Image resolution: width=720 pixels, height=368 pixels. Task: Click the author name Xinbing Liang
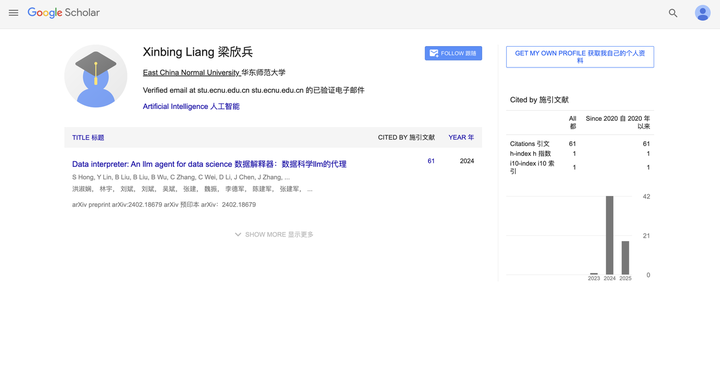[198, 52]
